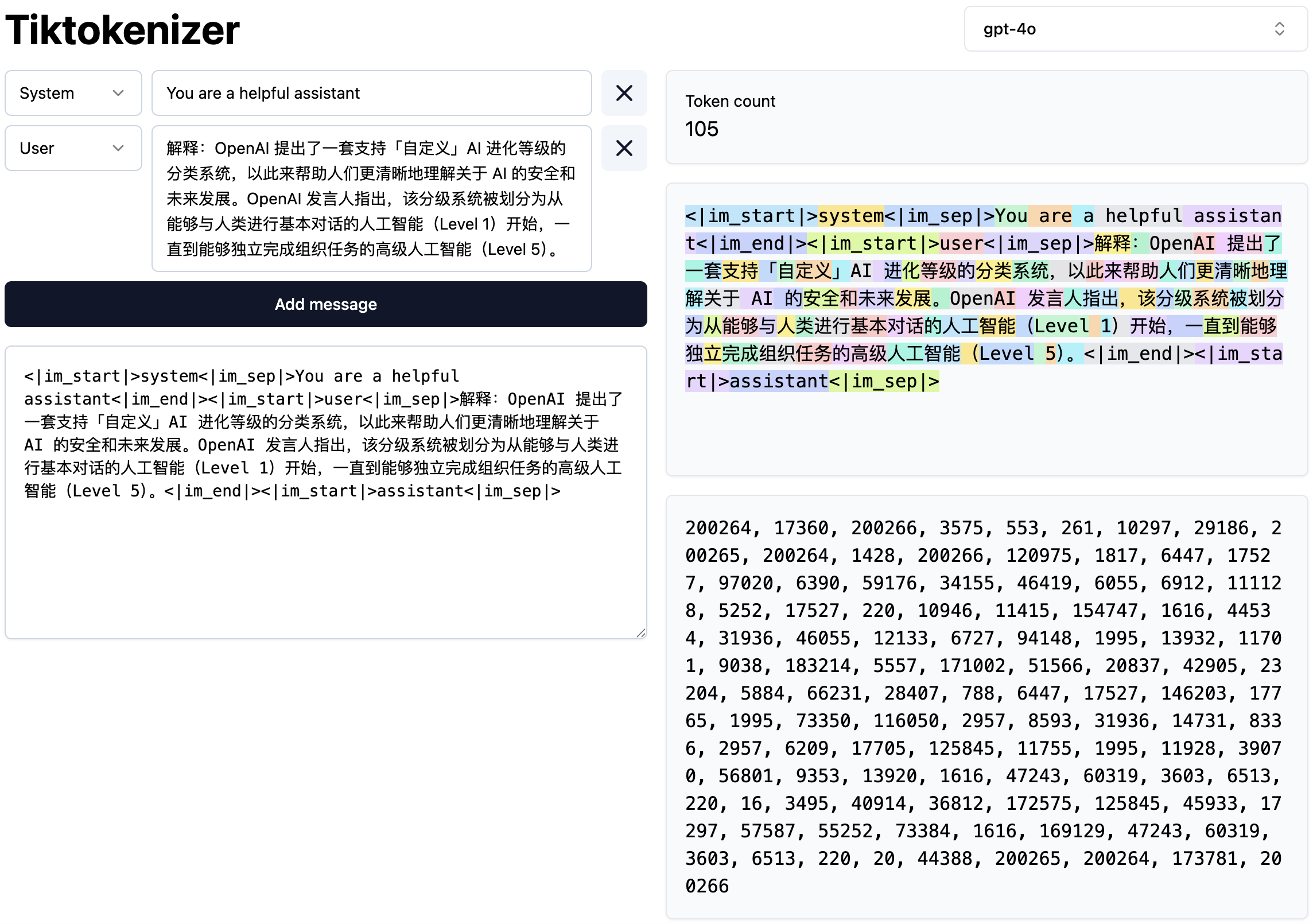Click the last token ID 200266
This screenshot has height=924, width=1313.
point(707,886)
